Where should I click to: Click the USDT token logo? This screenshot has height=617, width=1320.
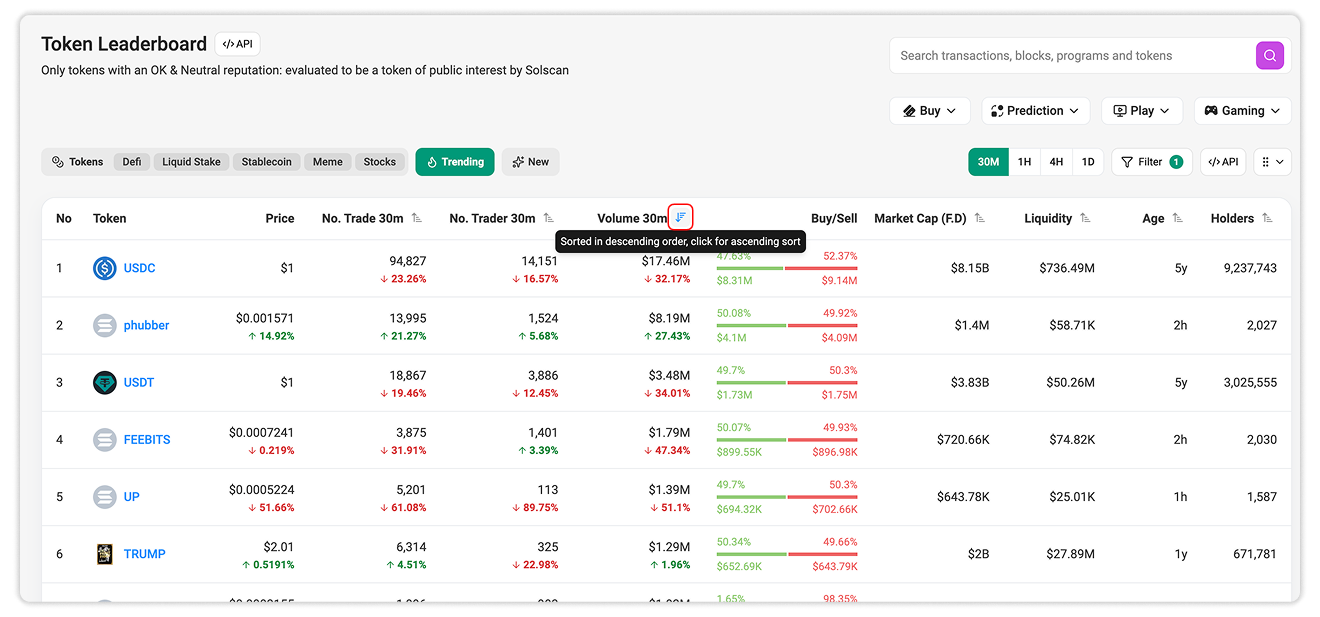click(105, 382)
